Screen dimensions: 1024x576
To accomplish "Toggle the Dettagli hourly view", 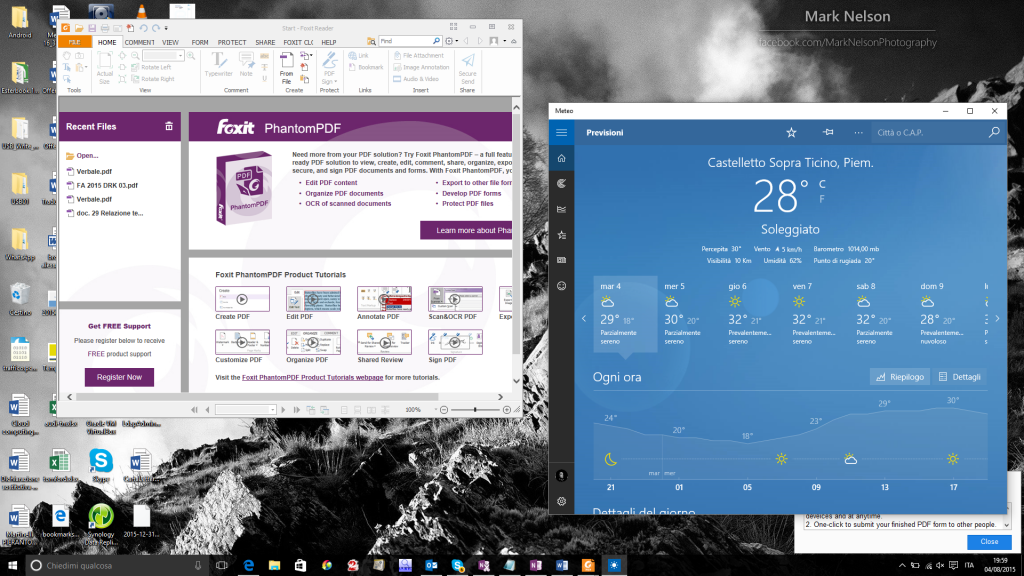I will pyautogui.click(x=959, y=377).
